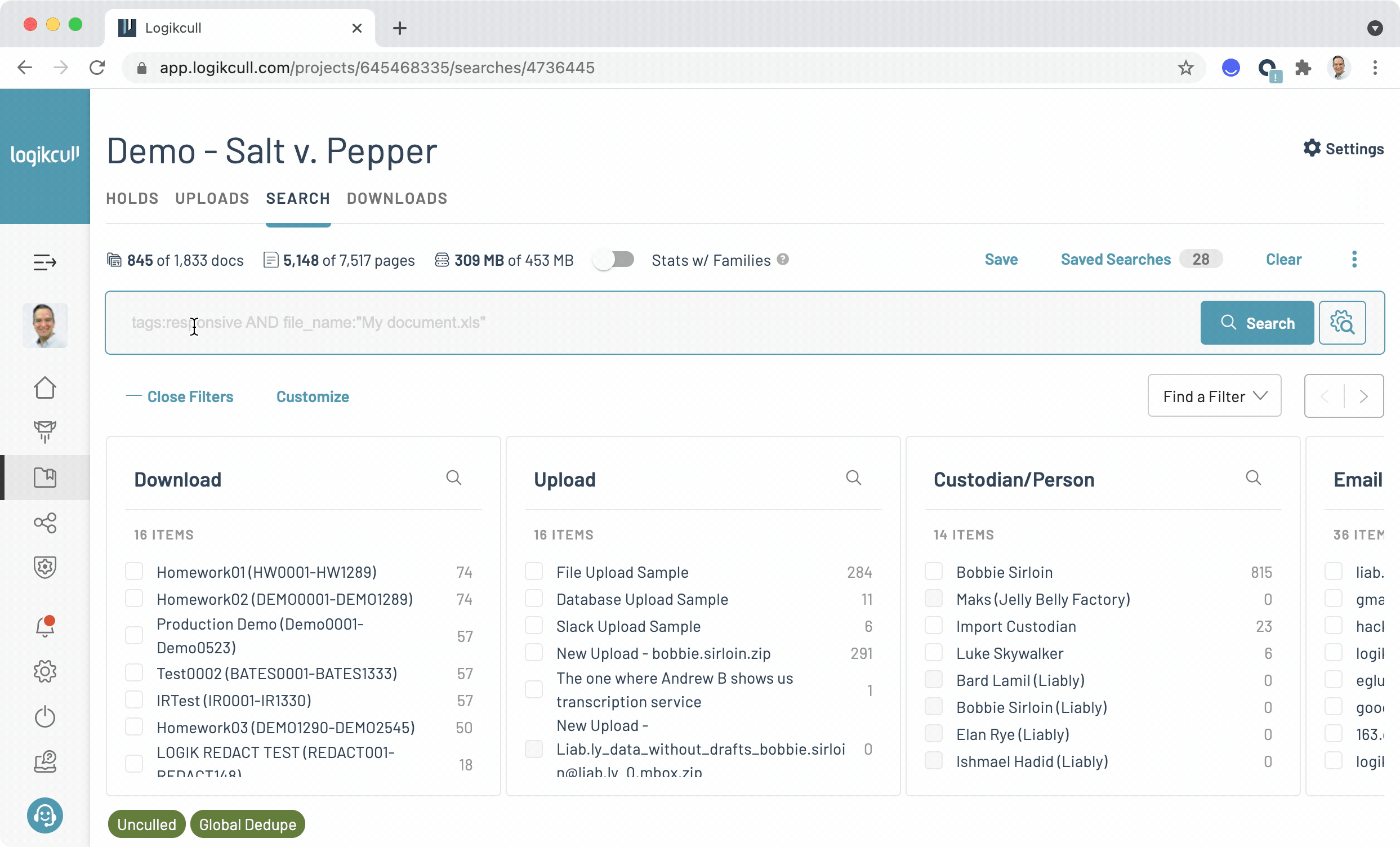Click the power logout icon
The width and height of the screenshot is (1400, 847).
[44, 716]
